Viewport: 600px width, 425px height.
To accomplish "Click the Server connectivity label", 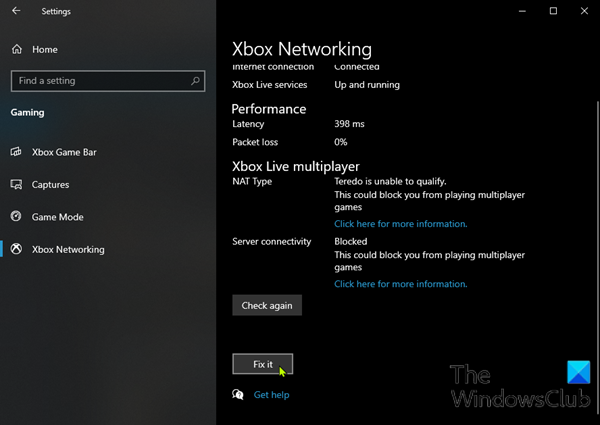I will click(x=271, y=241).
